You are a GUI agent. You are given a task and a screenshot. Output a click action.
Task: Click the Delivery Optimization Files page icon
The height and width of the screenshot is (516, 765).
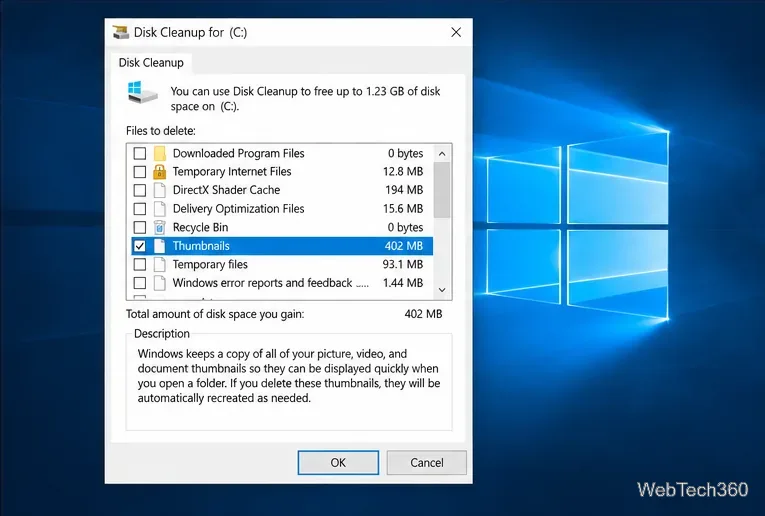(160, 209)
